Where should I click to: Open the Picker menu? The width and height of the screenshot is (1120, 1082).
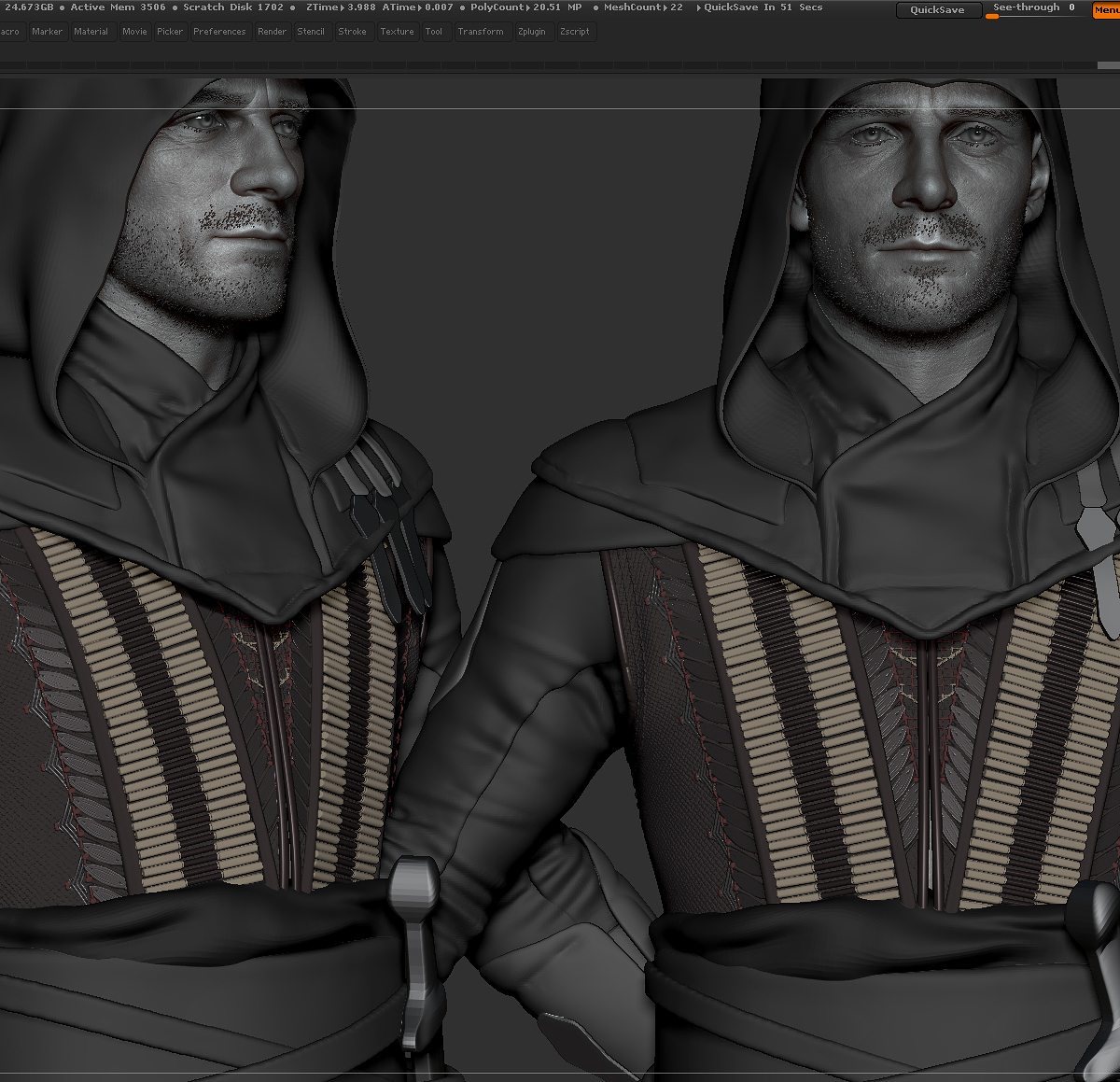pos(170,32)
